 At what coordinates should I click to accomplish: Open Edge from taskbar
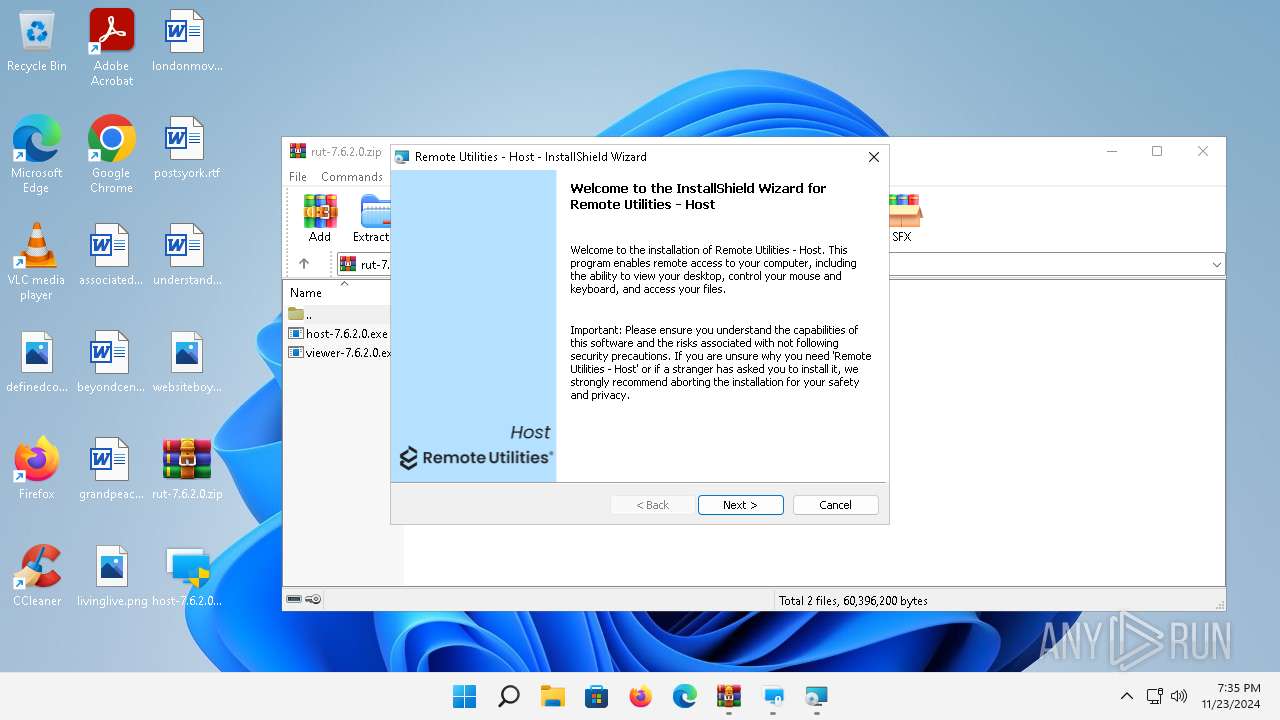click(x=685, y=696)
